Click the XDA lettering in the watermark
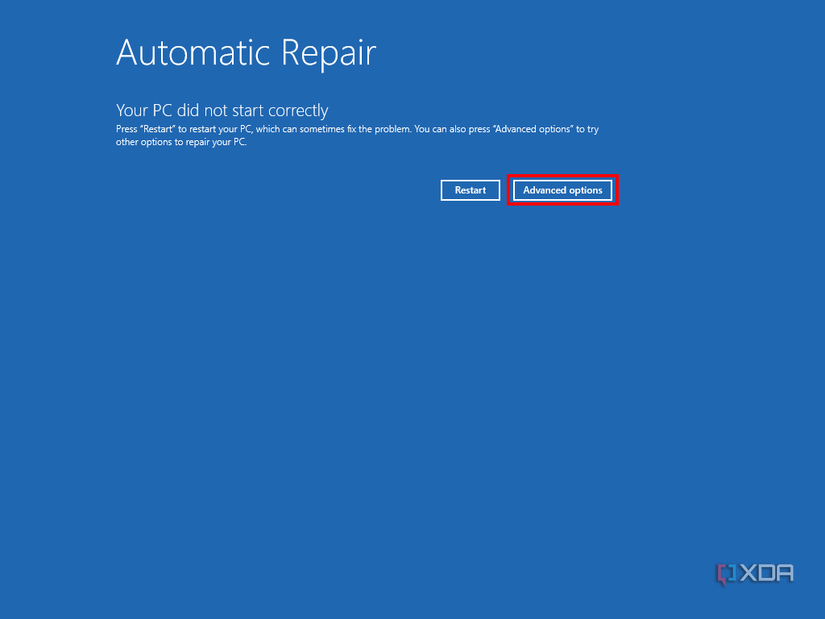825x619 pixels. tap(767, 573)
